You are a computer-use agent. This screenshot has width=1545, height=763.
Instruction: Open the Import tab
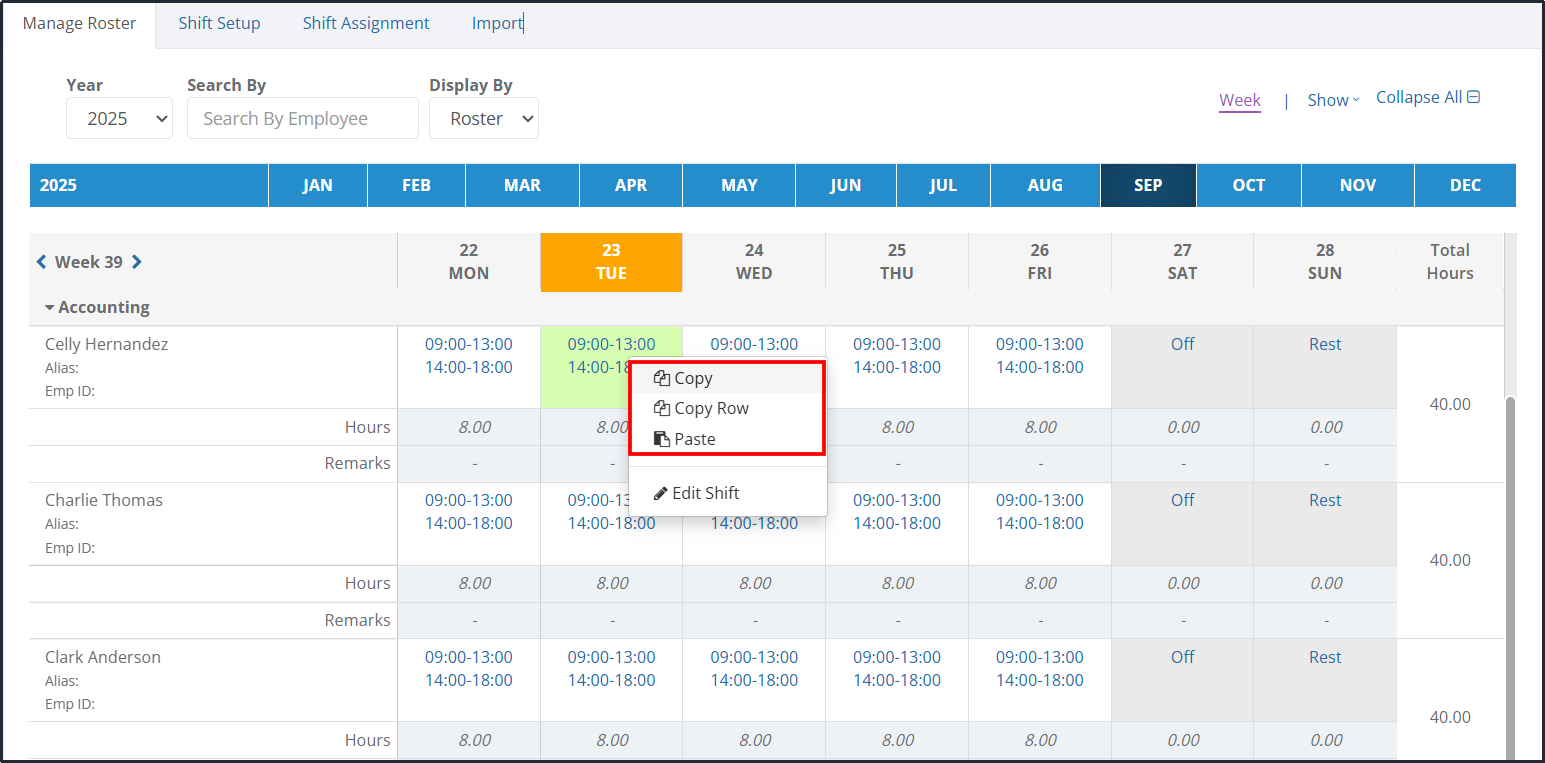[x=497, y=23]
